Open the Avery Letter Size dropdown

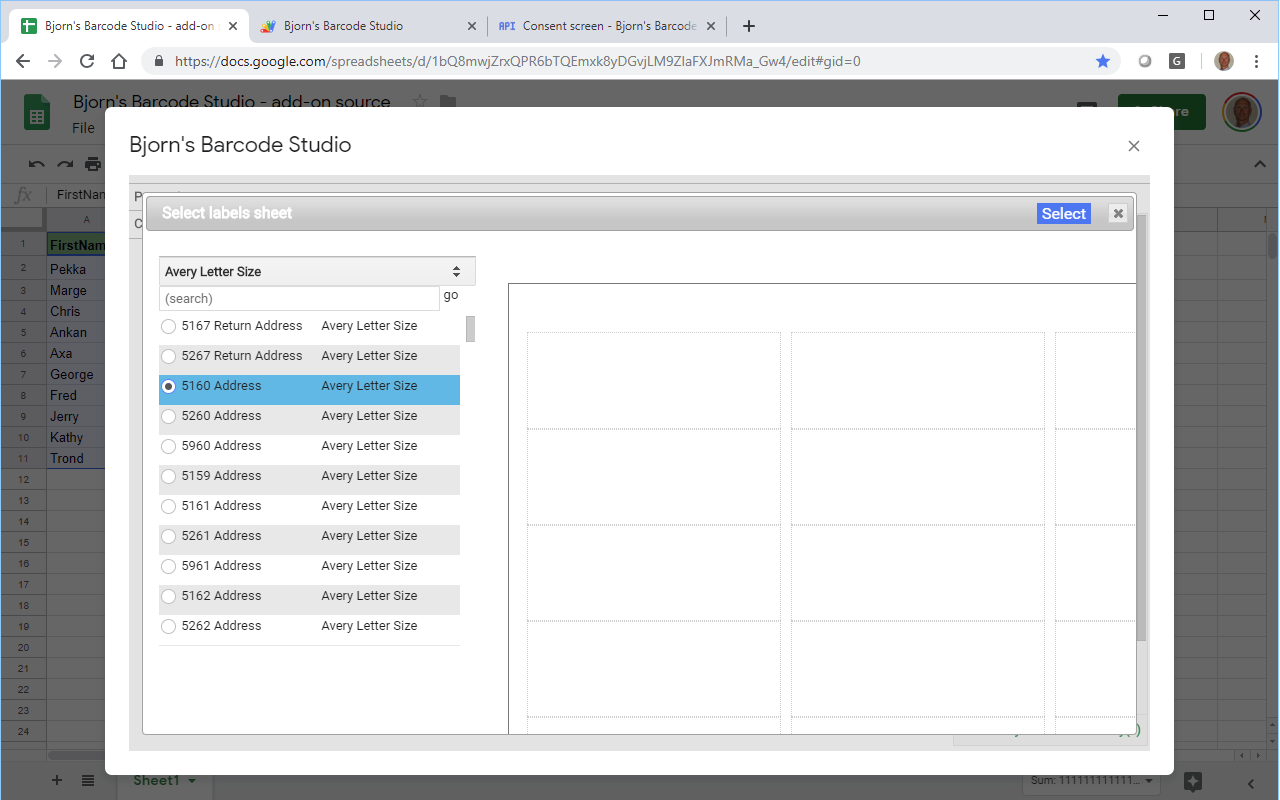317,271
